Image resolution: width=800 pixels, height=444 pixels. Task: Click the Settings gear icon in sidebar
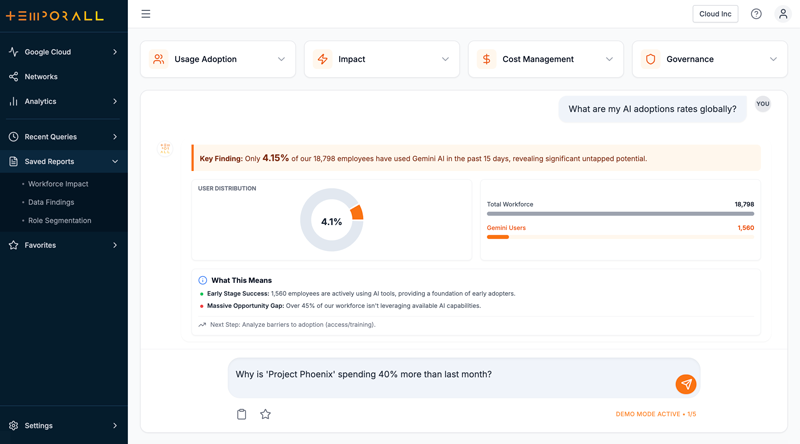(x=14, y=426)
